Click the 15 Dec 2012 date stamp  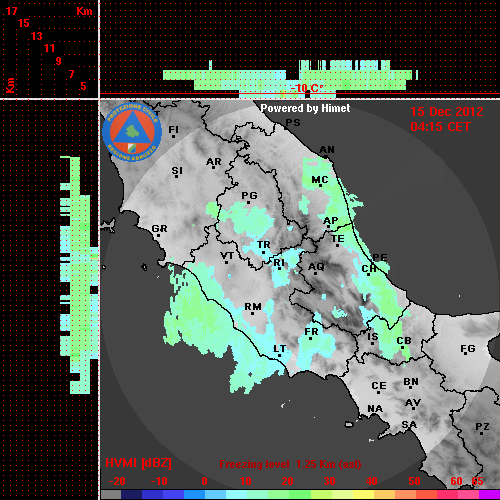pos(447,112)
